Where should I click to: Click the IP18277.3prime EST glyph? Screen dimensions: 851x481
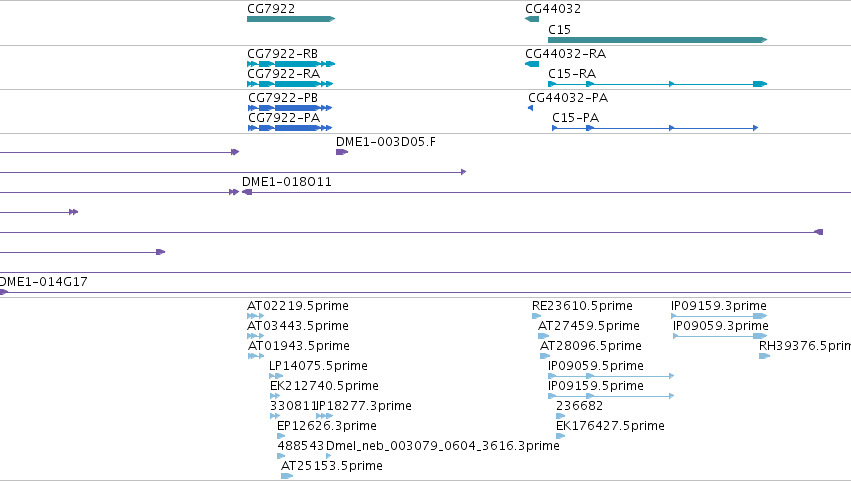[325, 416]
